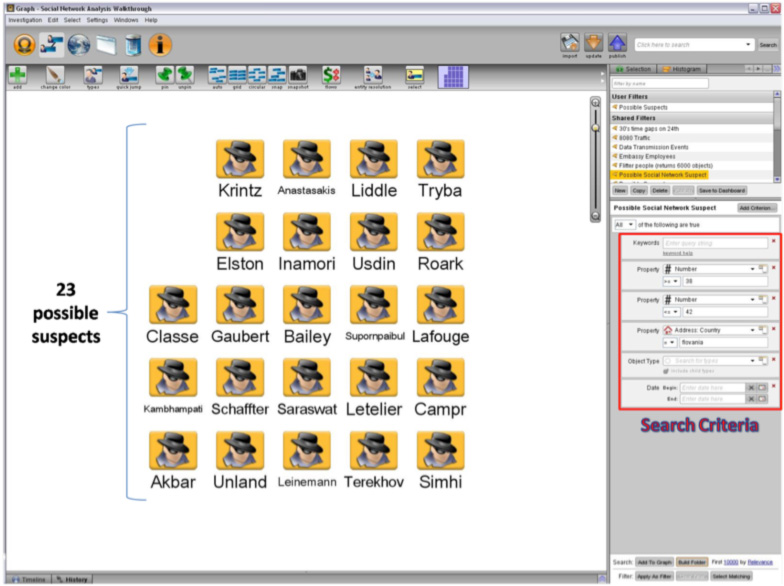
Task: Click the zoom-out magnifier below slider
Action: point(595,216)
